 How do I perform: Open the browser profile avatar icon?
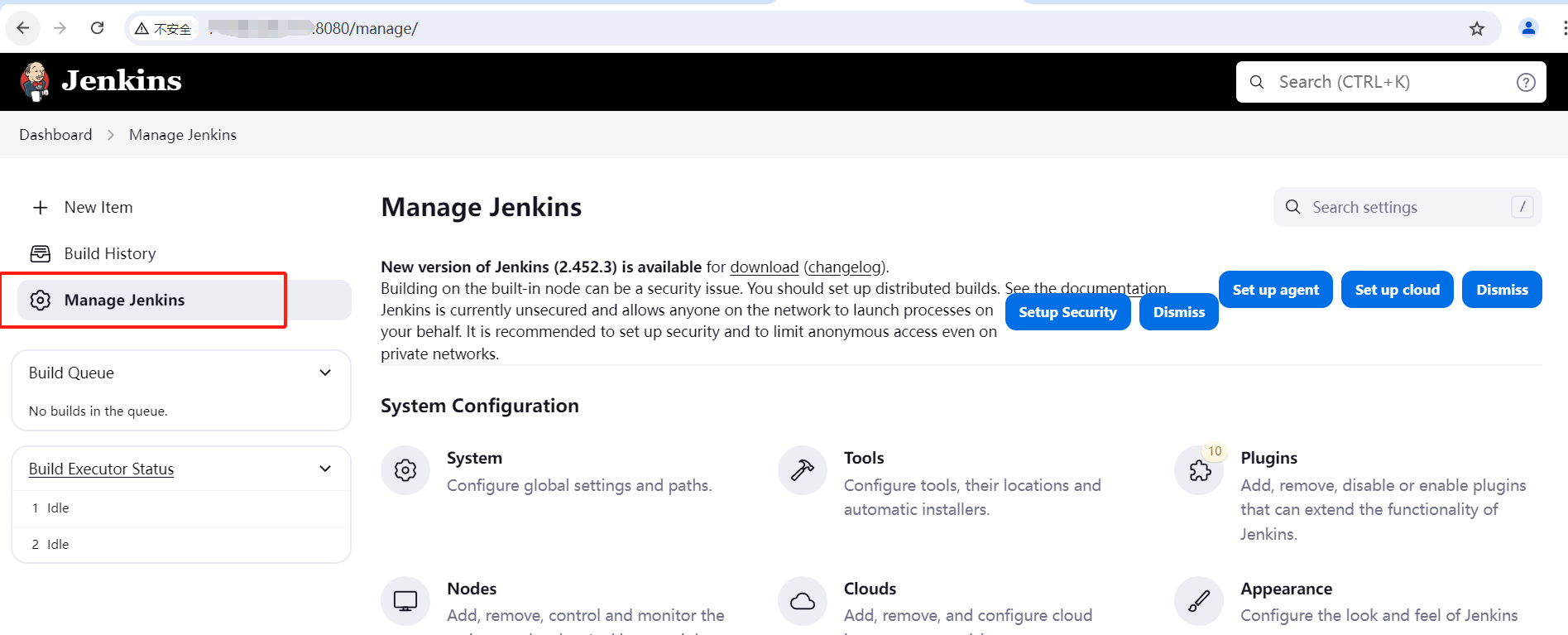pyautogui.click(x=1528, y=28)
